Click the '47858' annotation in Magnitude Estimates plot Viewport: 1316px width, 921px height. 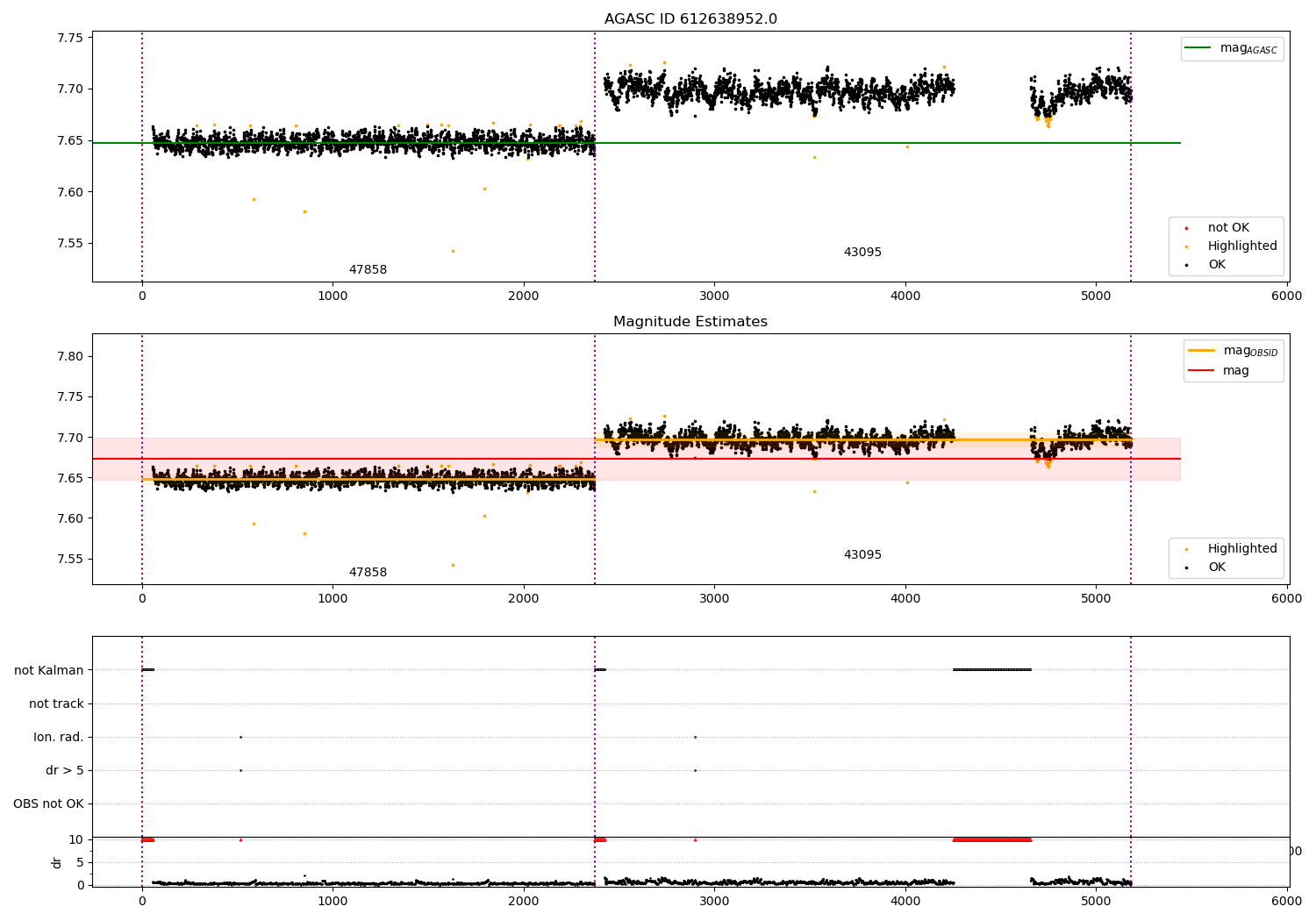click(x=368, y=573)
